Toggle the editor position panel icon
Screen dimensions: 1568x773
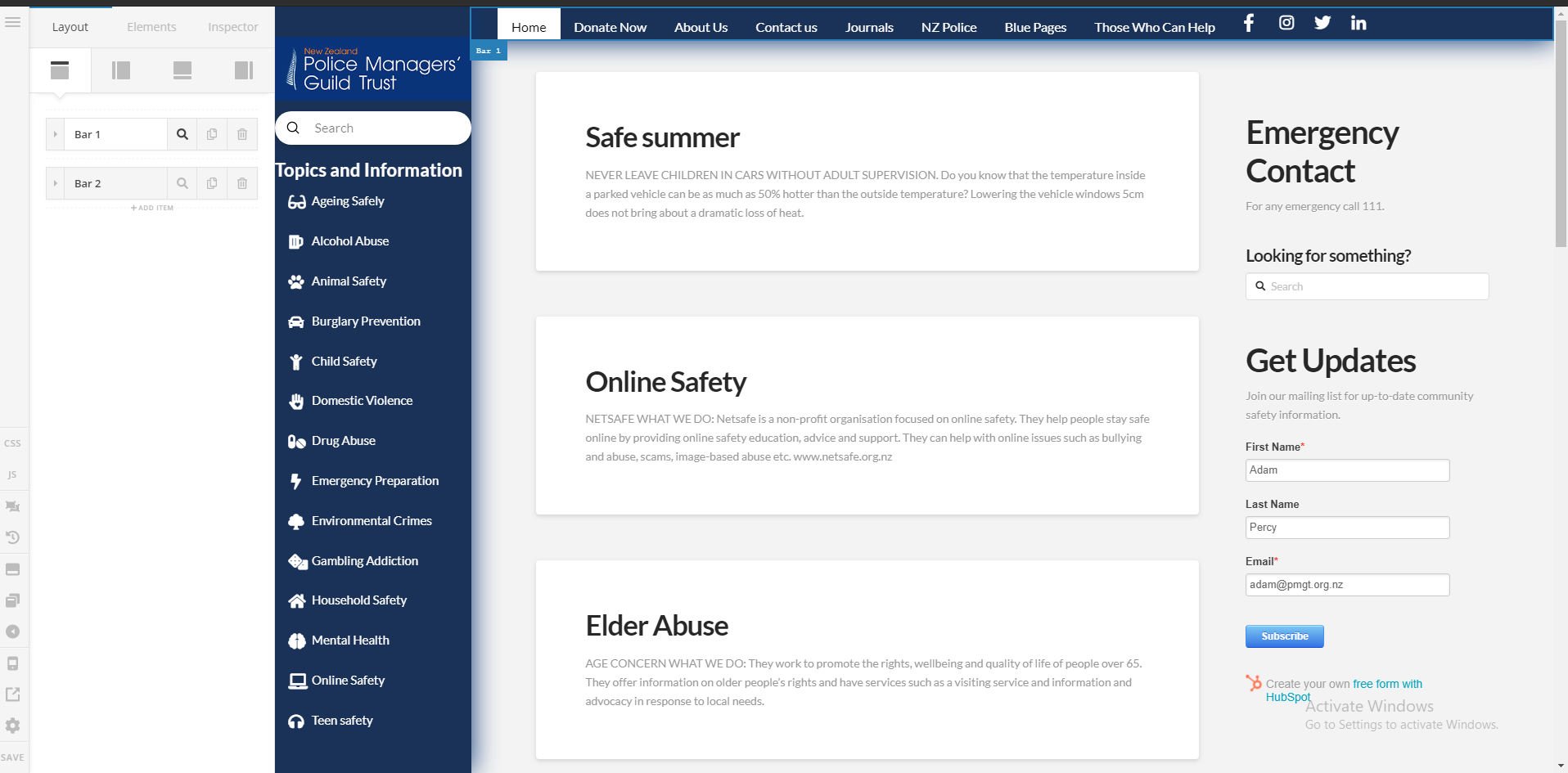coord(12,569)
